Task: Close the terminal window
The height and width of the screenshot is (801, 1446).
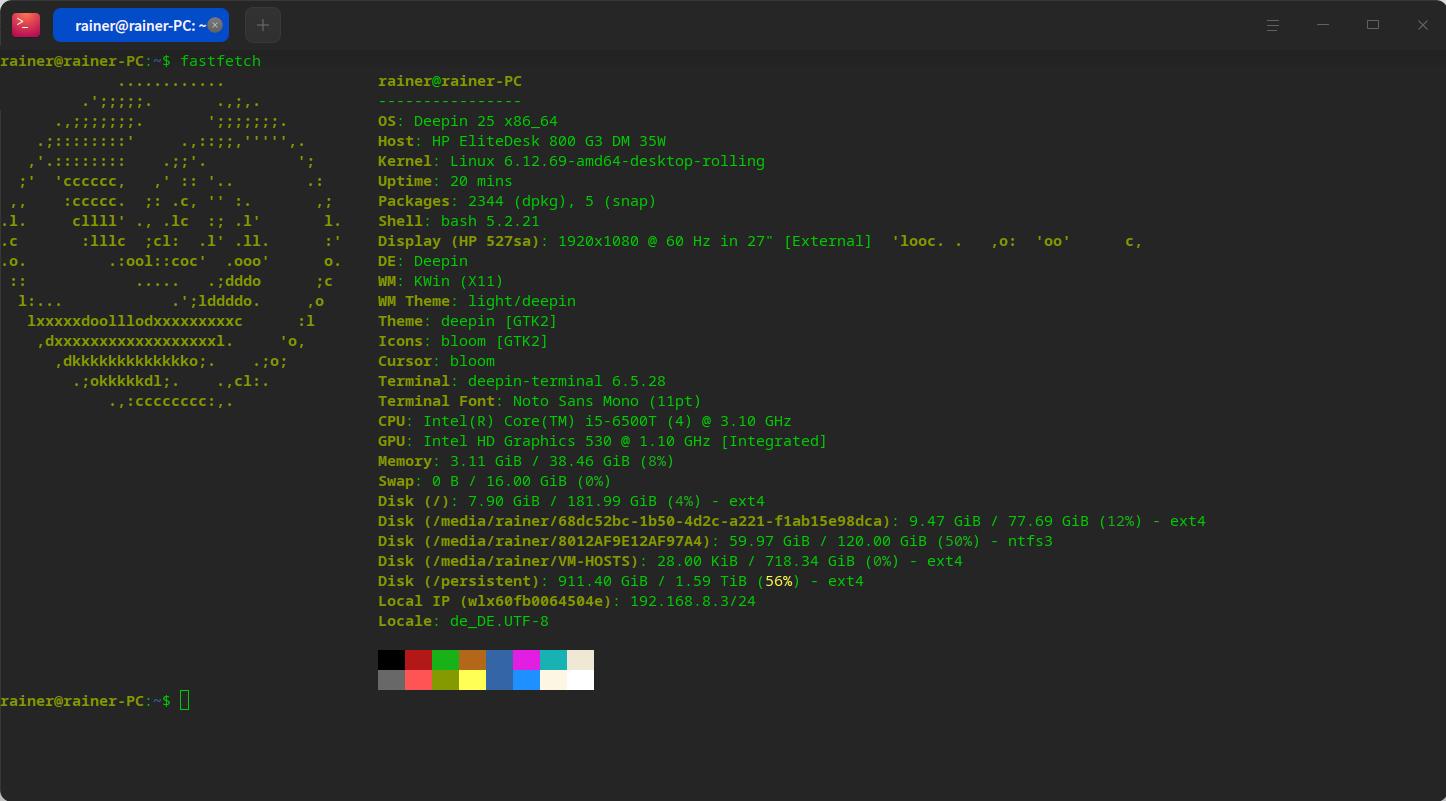Action: 1423,25
